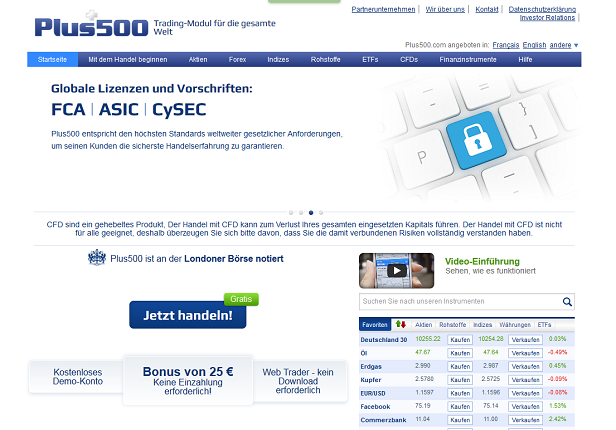This screenshot has width=616, height=430.
Task: Select the up/down arrows tab icon
Action: click(x=401, y=324)
